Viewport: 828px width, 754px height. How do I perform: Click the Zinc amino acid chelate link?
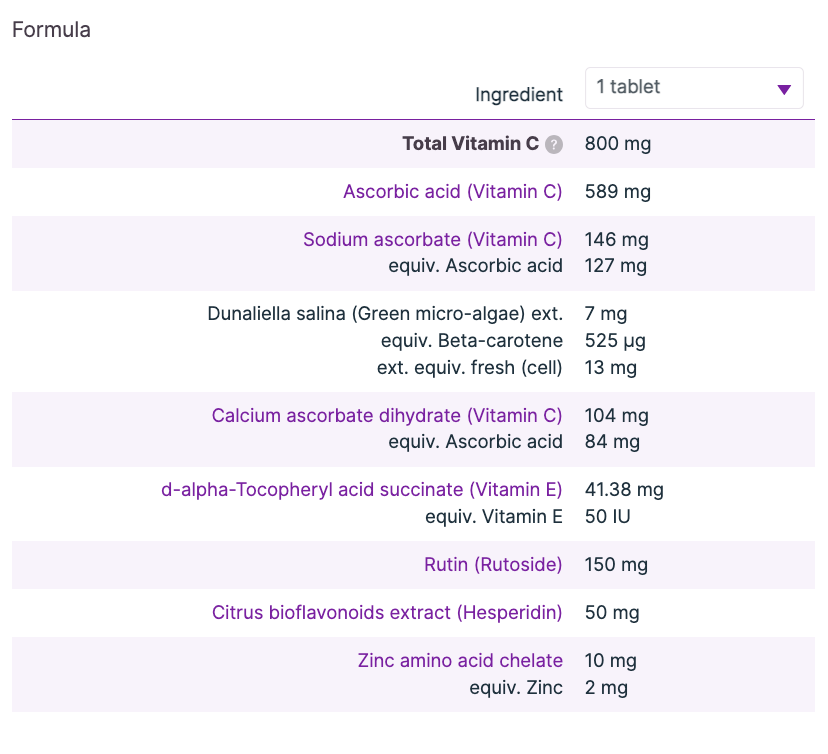[x=460, y=661]
